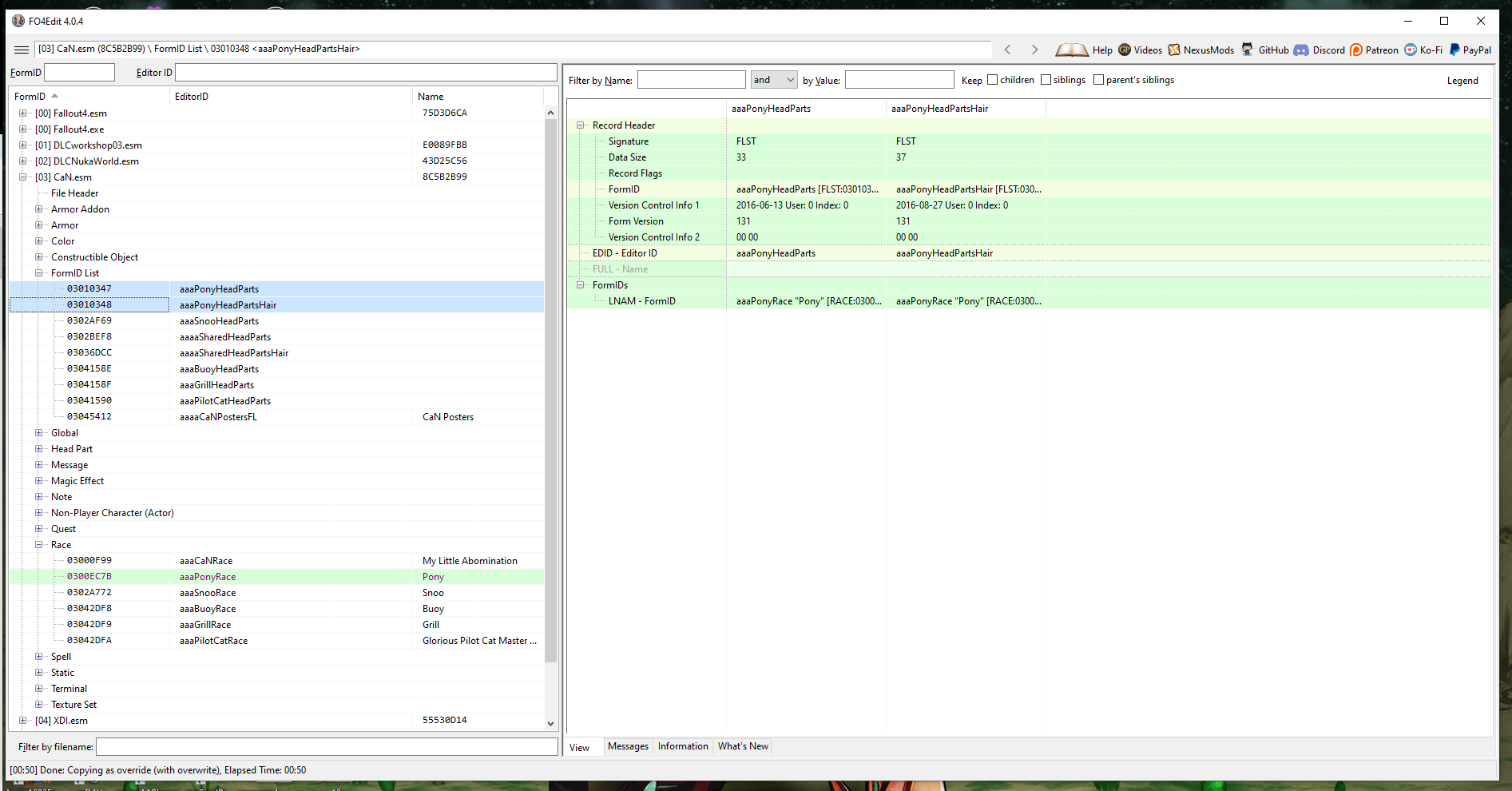The height and width of the screenshot is (791, 1512).
Task: Select record 03042DFA aaaPilotCatRace
Action: [276, 641]
